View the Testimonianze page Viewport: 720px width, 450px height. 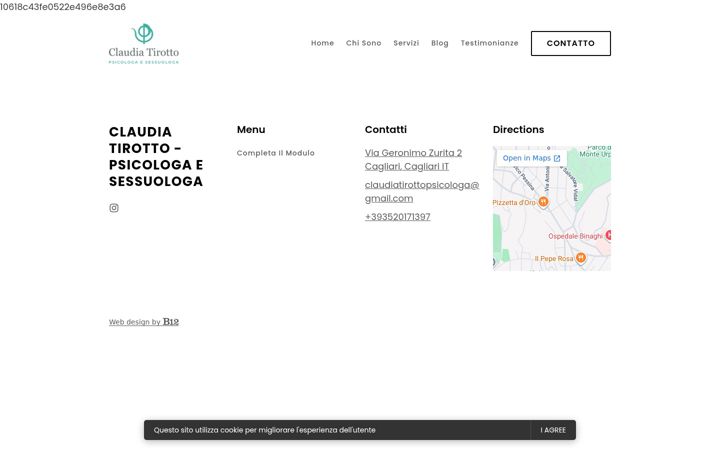pyautogui.click(x=489, y=43)
